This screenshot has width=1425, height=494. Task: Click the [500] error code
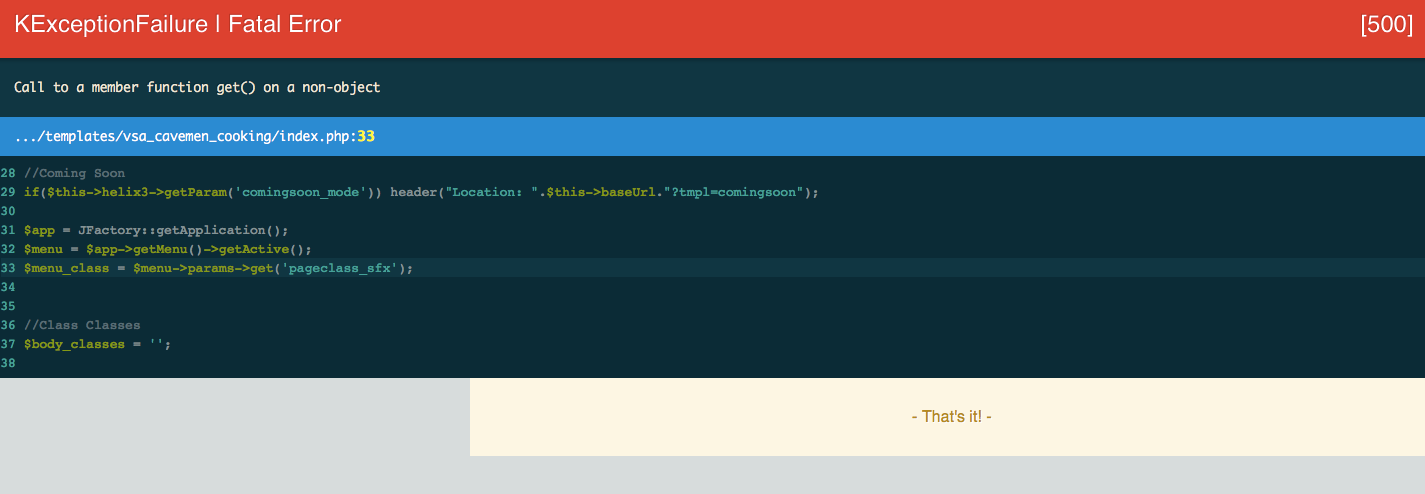[x=1386, y=25]
